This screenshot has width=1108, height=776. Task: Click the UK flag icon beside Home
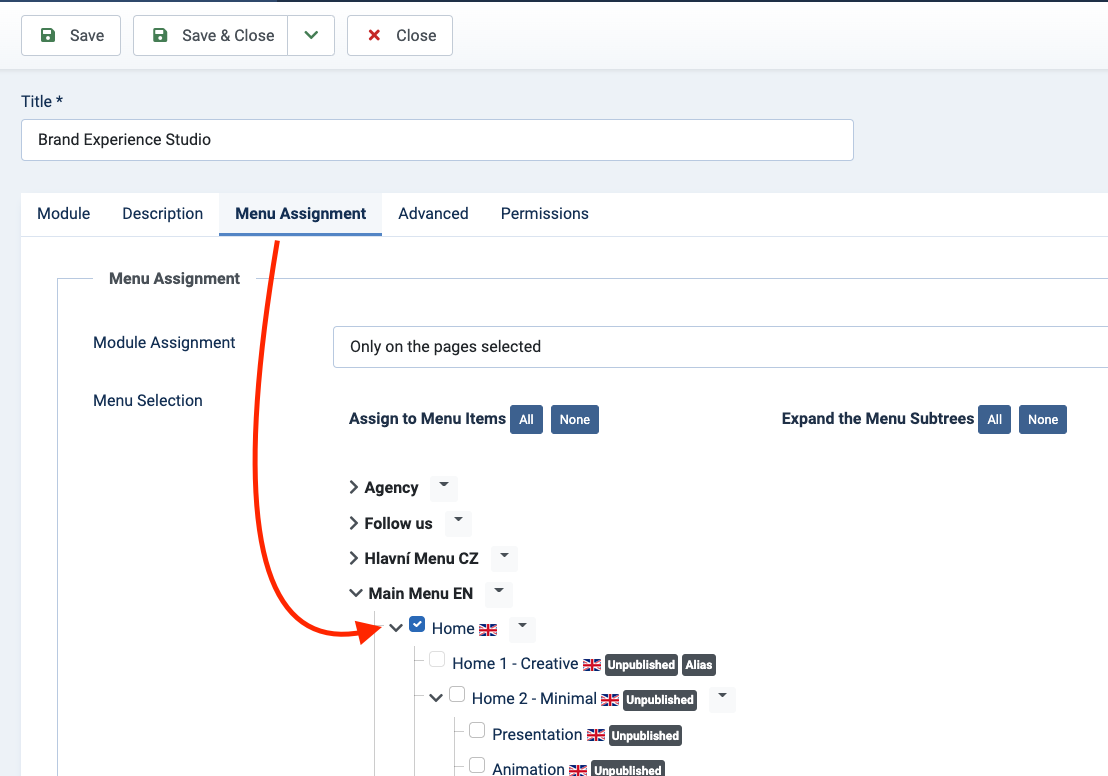pyautogui.click(x=488, y=630)
